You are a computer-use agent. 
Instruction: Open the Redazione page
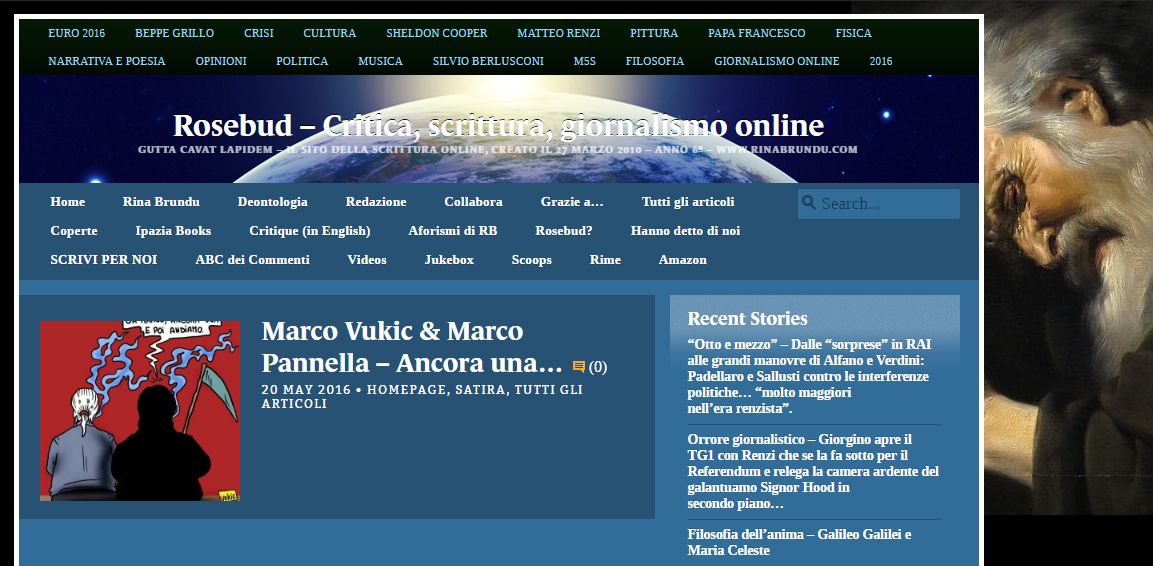click(x=376, y=201)
